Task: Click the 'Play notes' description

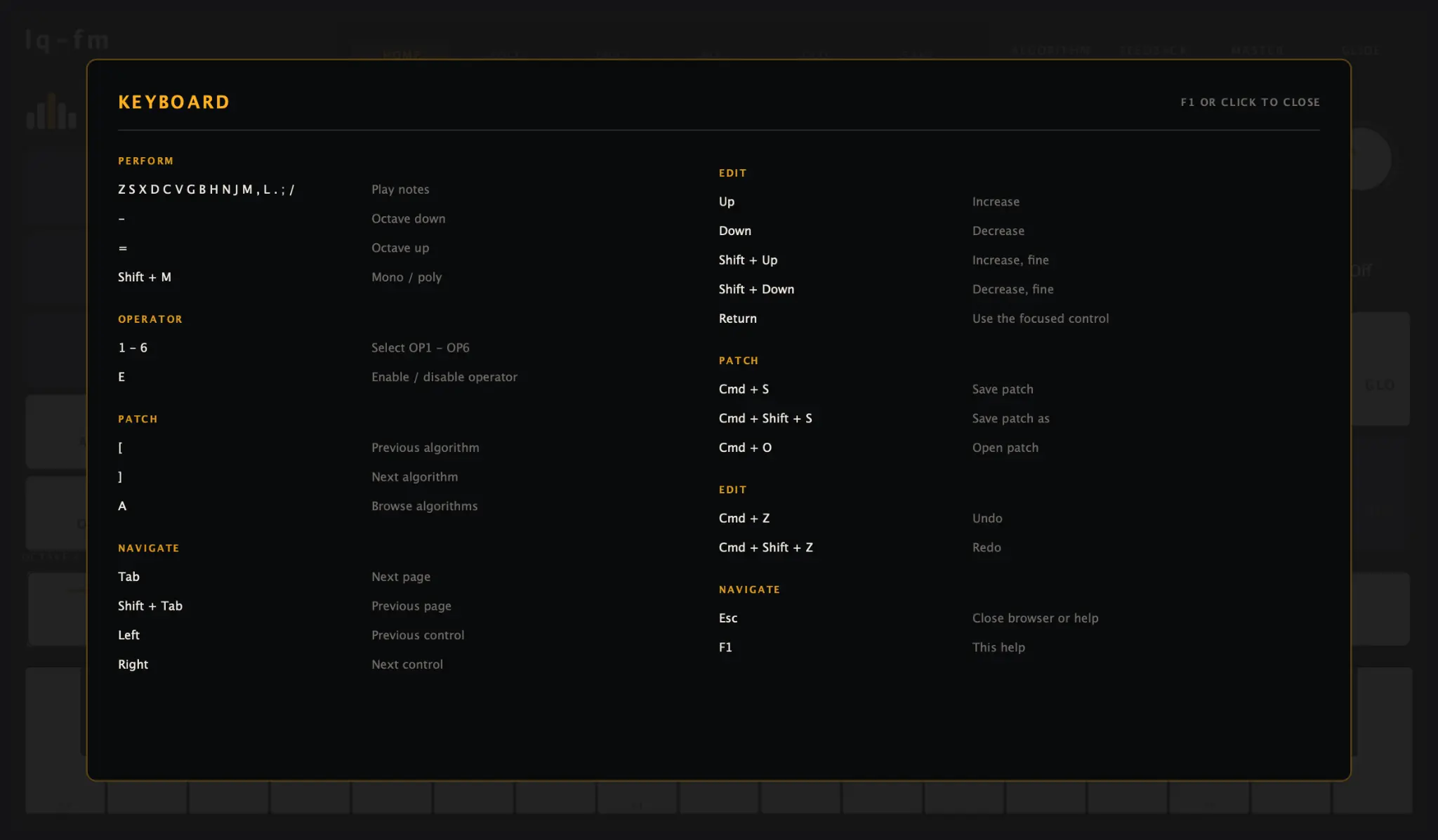Action: point(400,189)
